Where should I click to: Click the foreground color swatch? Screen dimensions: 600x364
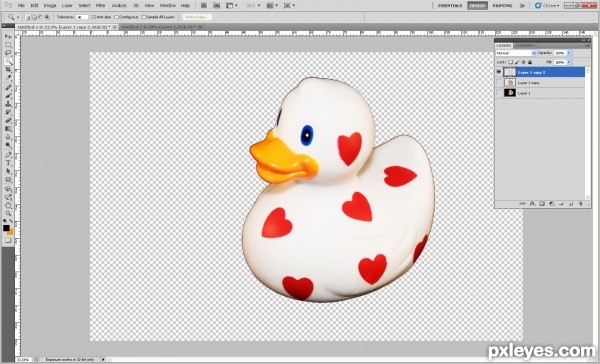6,228
